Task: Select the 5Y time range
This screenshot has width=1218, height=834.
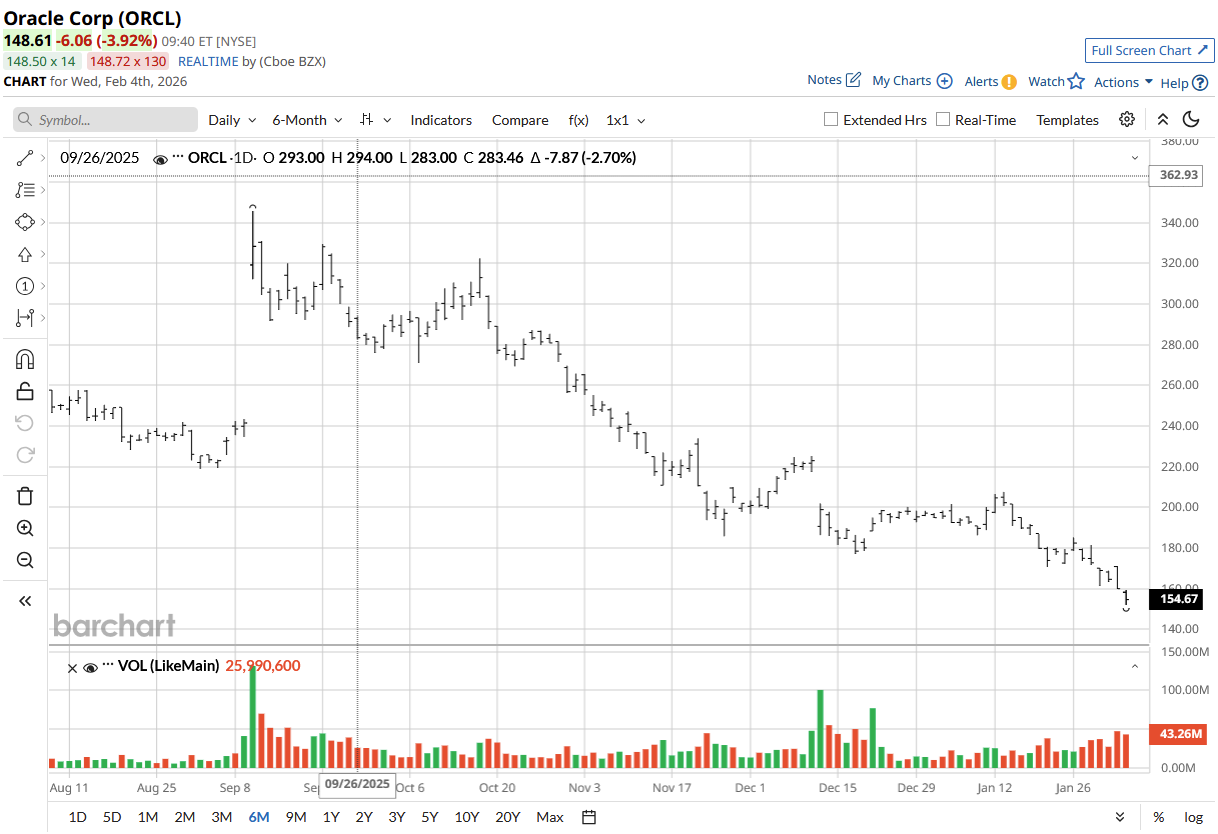Action: 430,817
